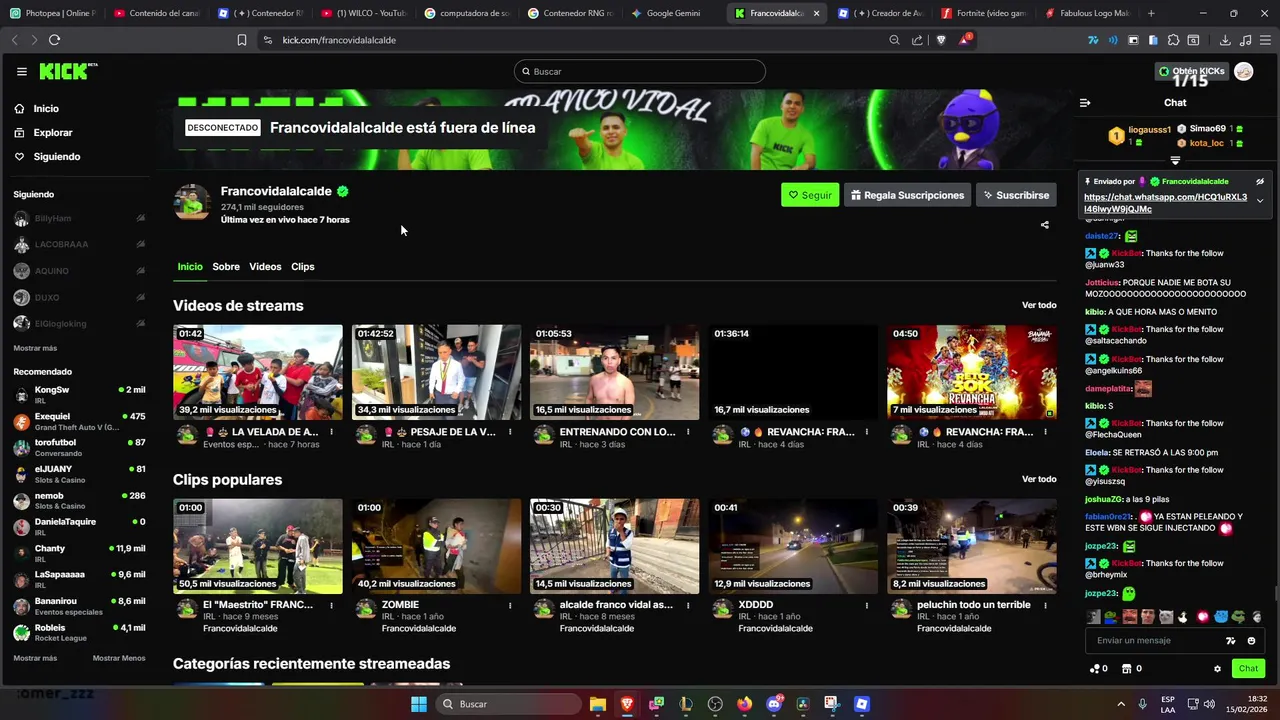
Task: Click the Suscribirse button
Action: pos(1016,195)
